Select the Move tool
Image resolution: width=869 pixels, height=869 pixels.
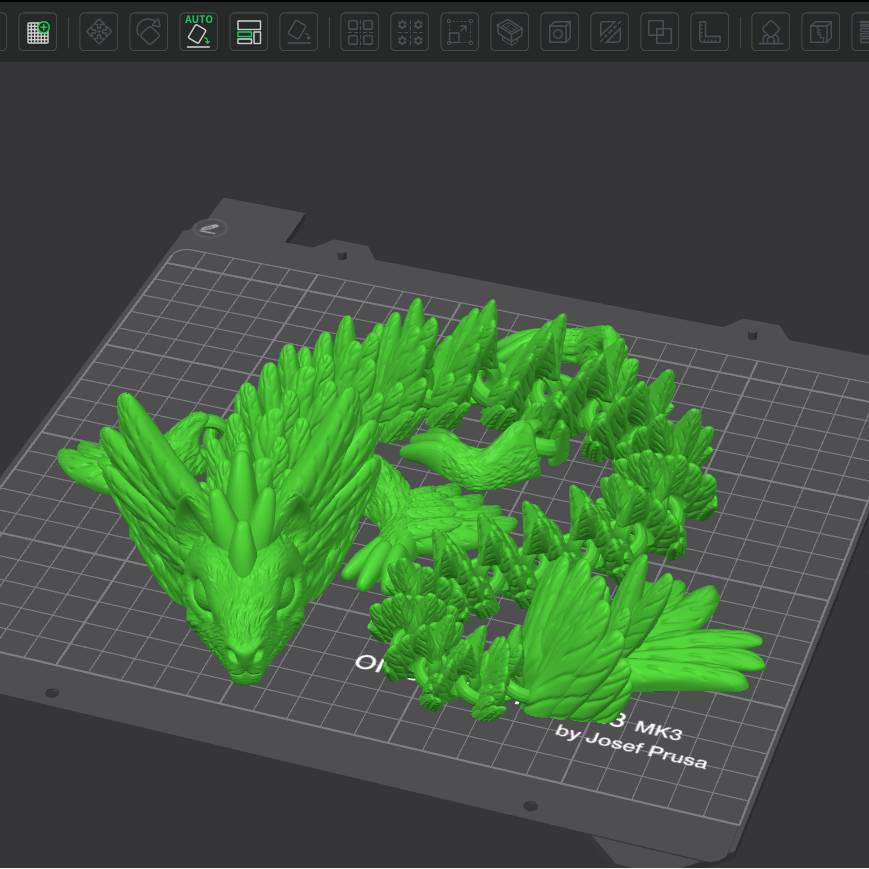coord(99,32)
